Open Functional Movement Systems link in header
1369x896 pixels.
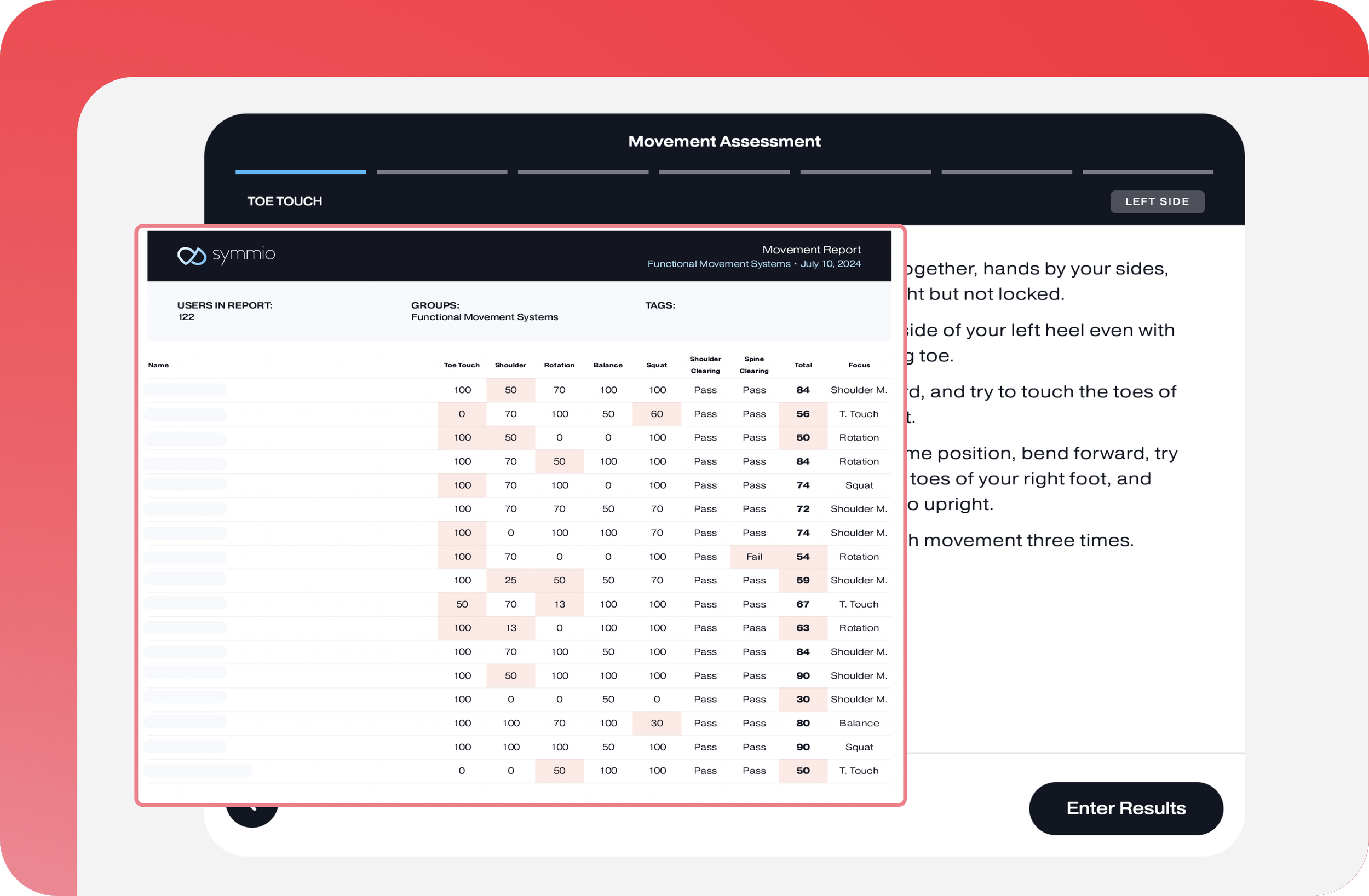[x=718, y=264]
